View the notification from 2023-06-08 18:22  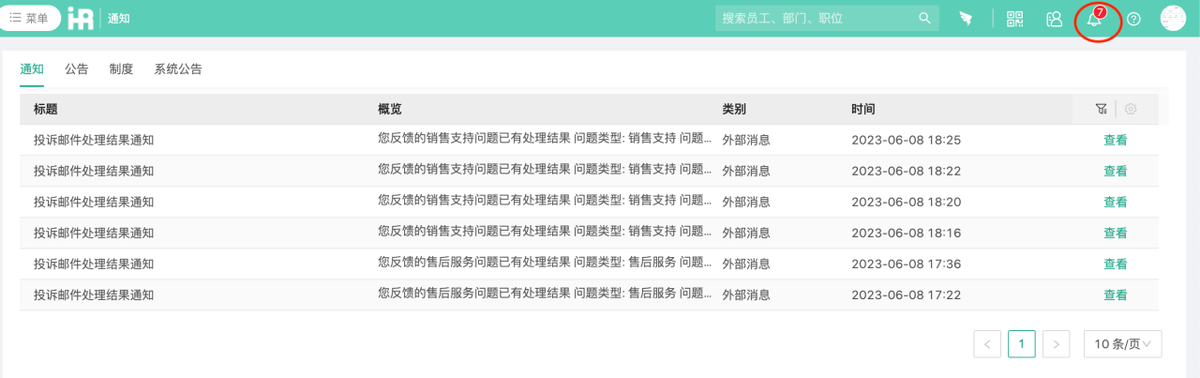[x=1115, y=171]
